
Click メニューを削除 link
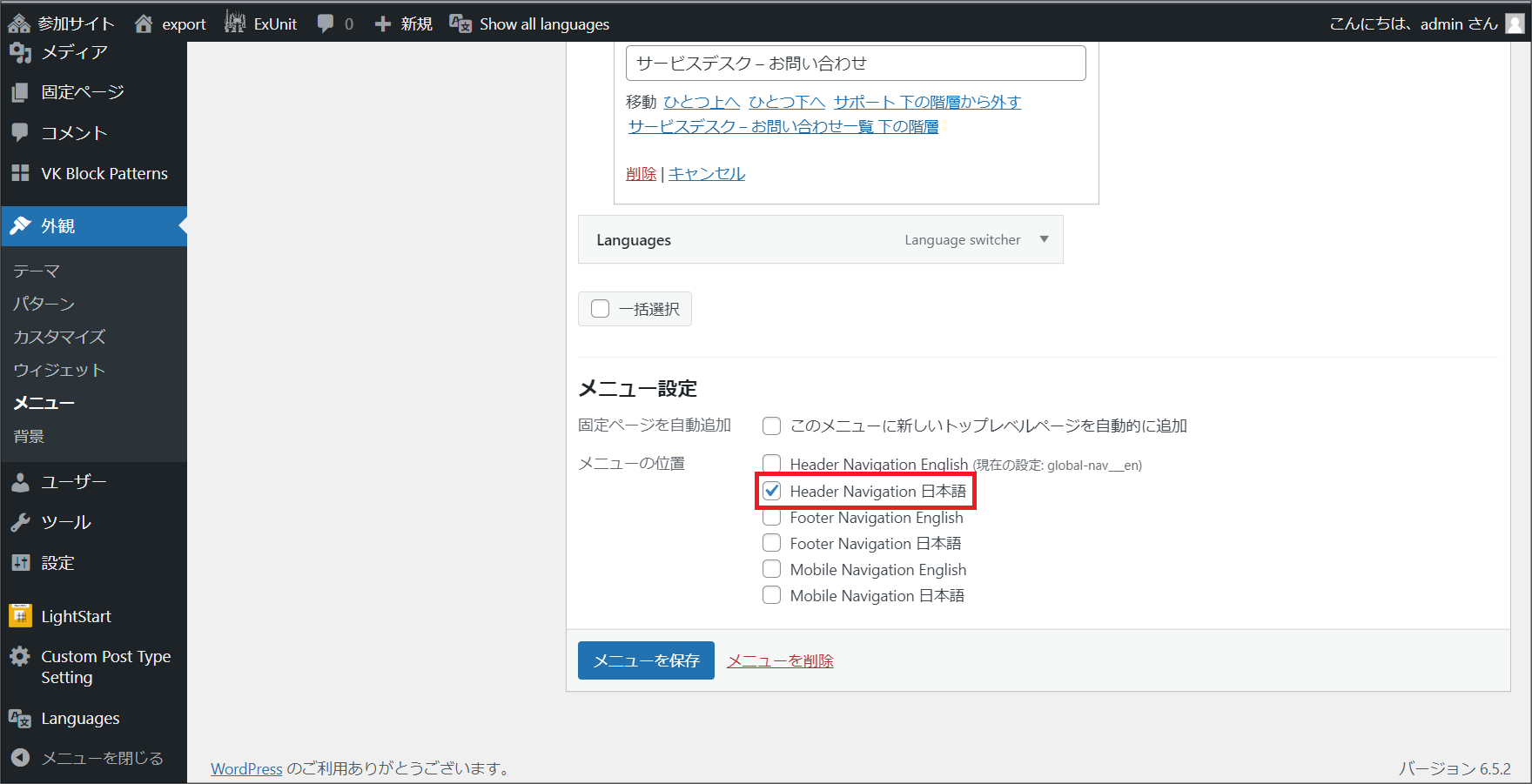point(780,660)
